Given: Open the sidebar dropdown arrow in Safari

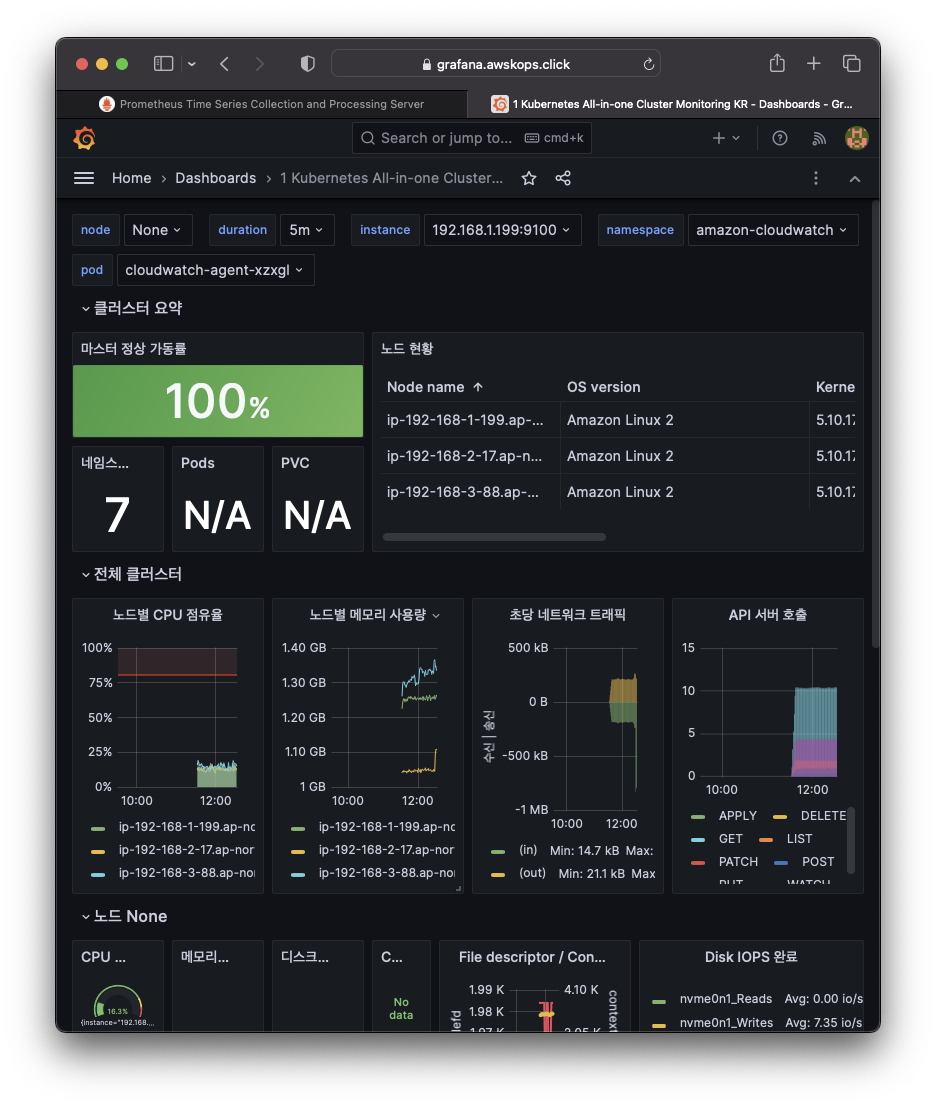Looking at the screenshot, I should click(192, 64).
